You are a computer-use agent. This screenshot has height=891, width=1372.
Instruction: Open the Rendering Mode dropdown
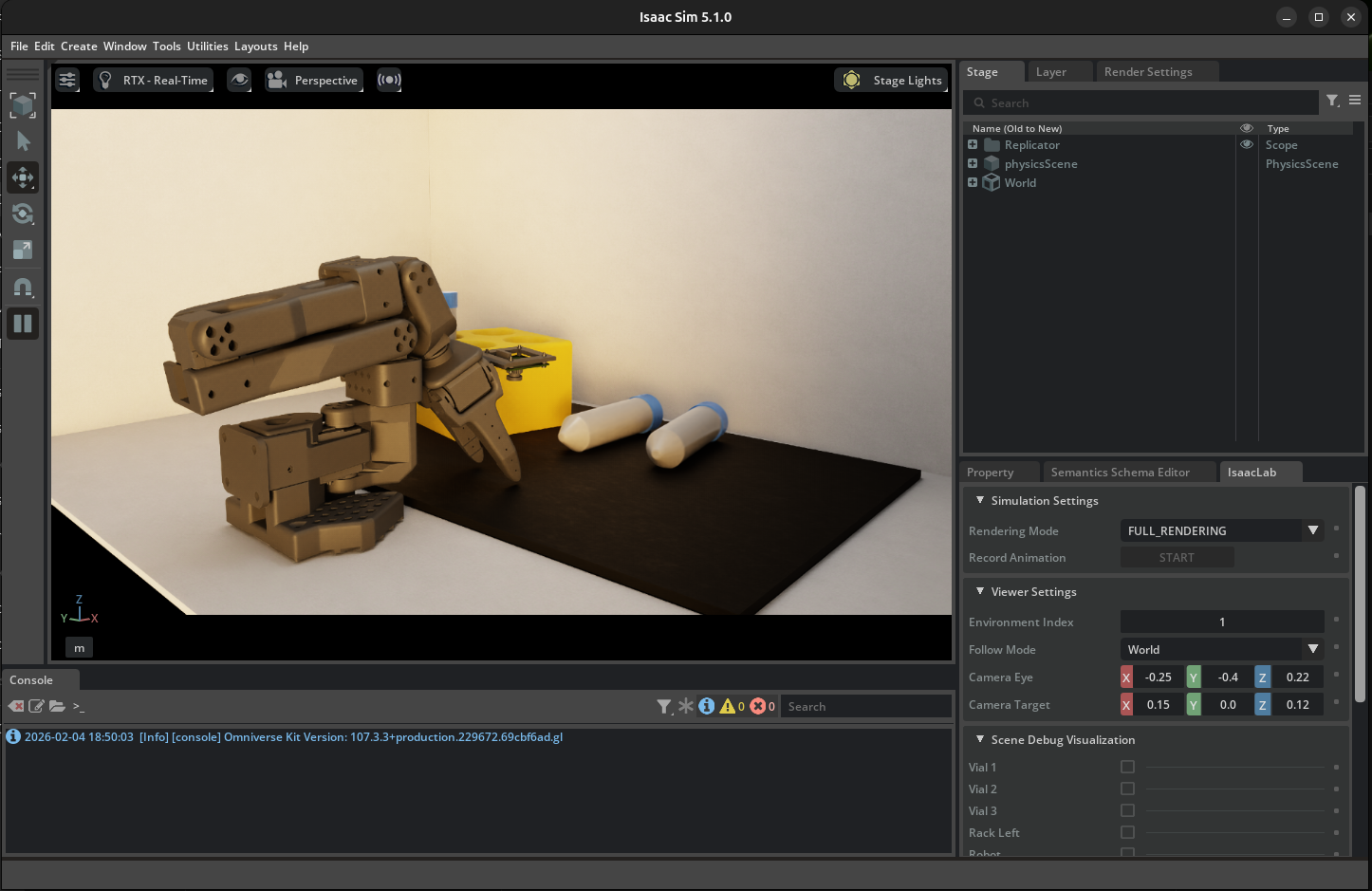1220,531
